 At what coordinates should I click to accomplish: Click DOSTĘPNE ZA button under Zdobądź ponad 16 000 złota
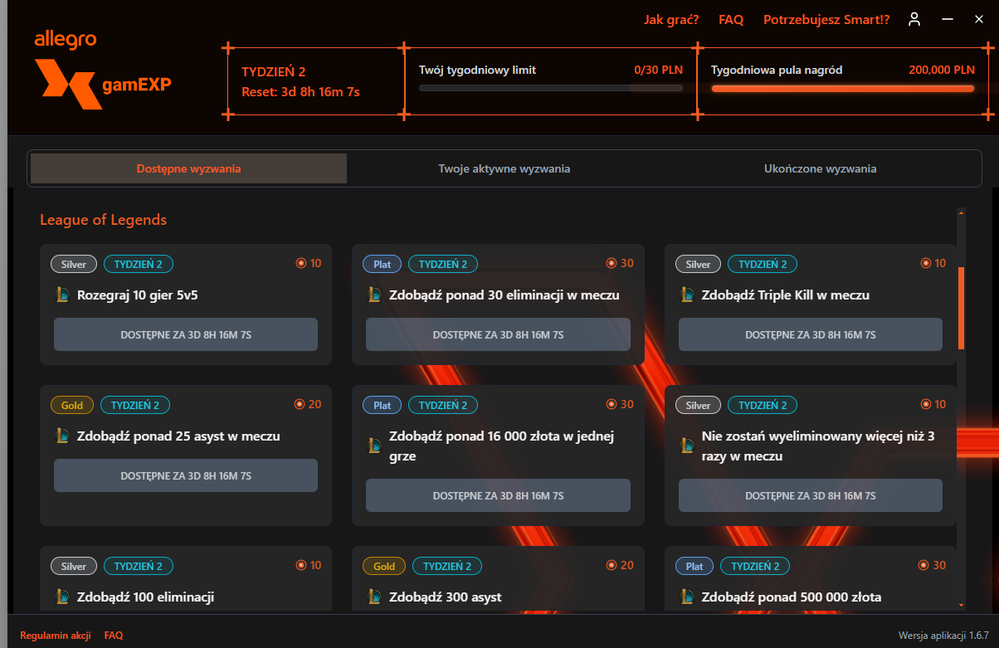click(x=498, y=495)
